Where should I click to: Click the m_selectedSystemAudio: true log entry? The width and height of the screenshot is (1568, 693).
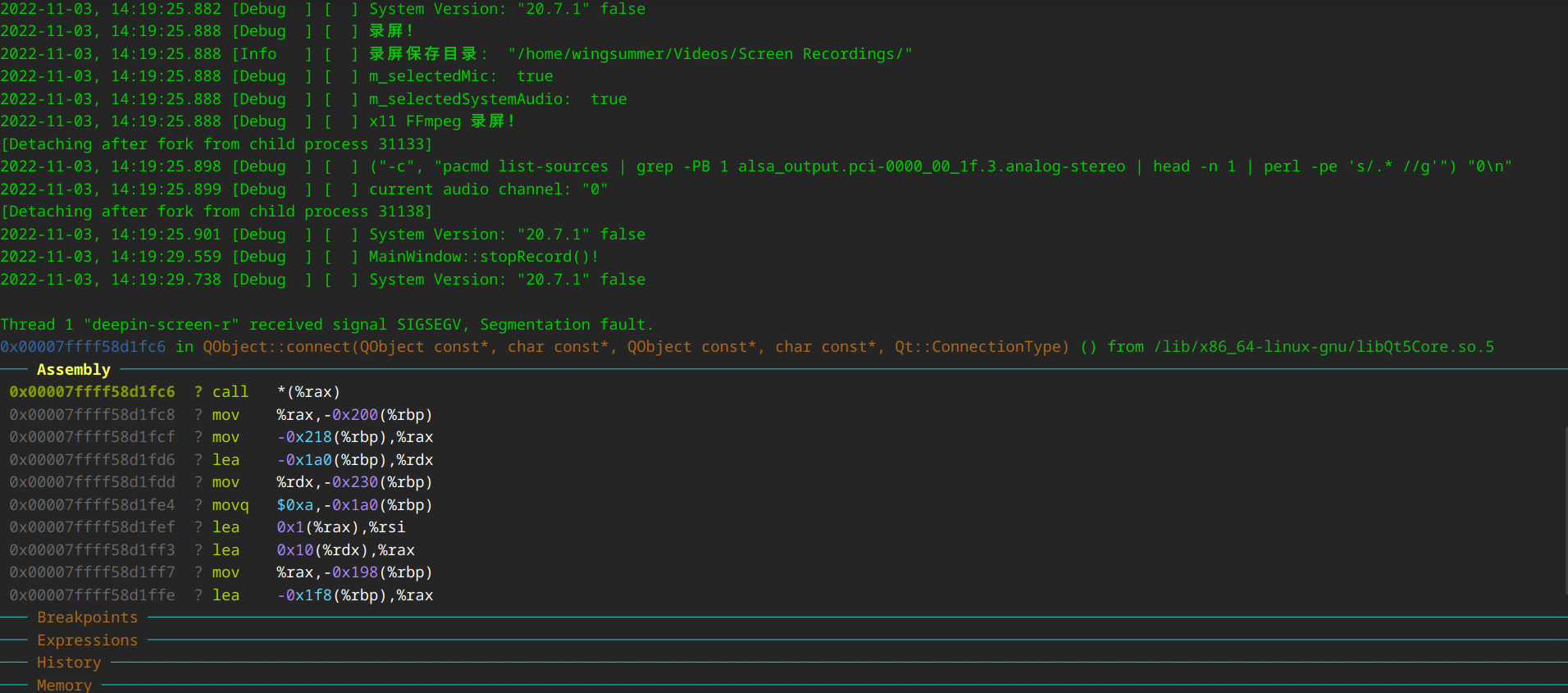point(498,99)
